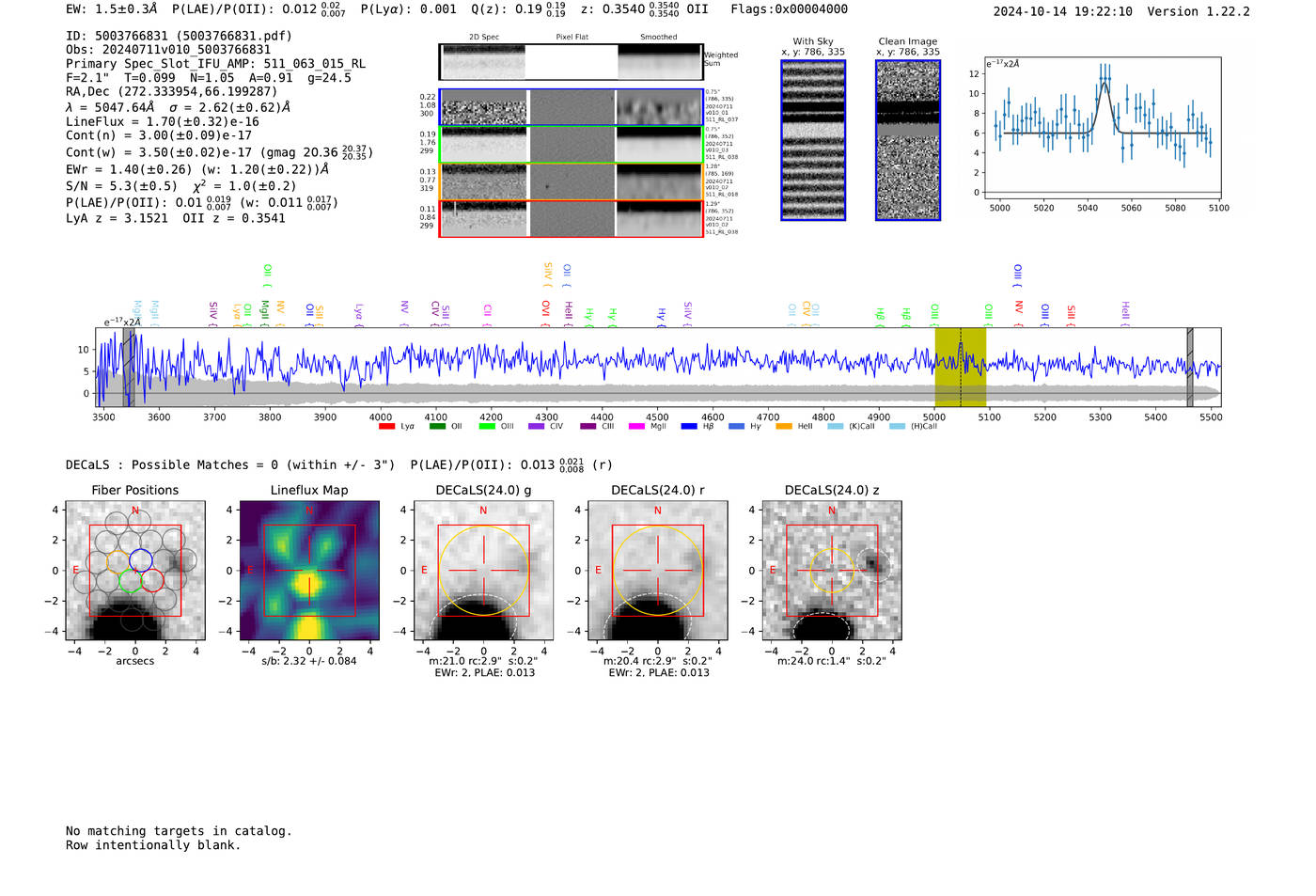Viewport: 1316px width, 896px height.
Task: Select the red-bordered fiber spectrum row
Action: (x=571, y=219)
